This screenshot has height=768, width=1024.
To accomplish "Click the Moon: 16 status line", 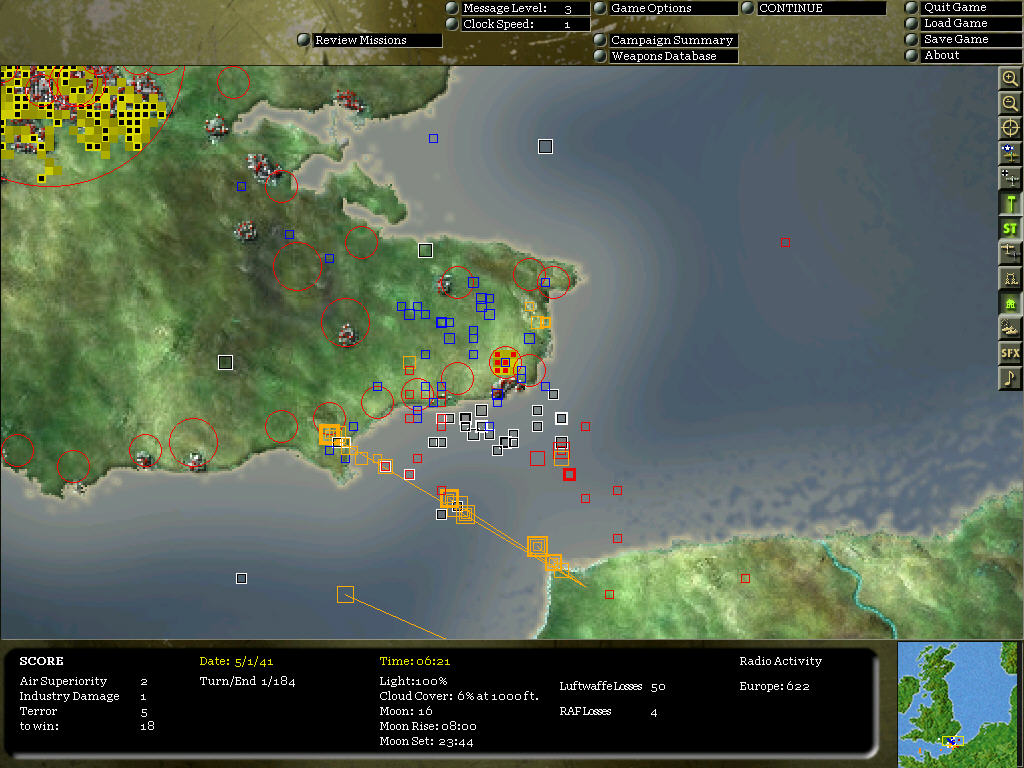I will point(406,711).
